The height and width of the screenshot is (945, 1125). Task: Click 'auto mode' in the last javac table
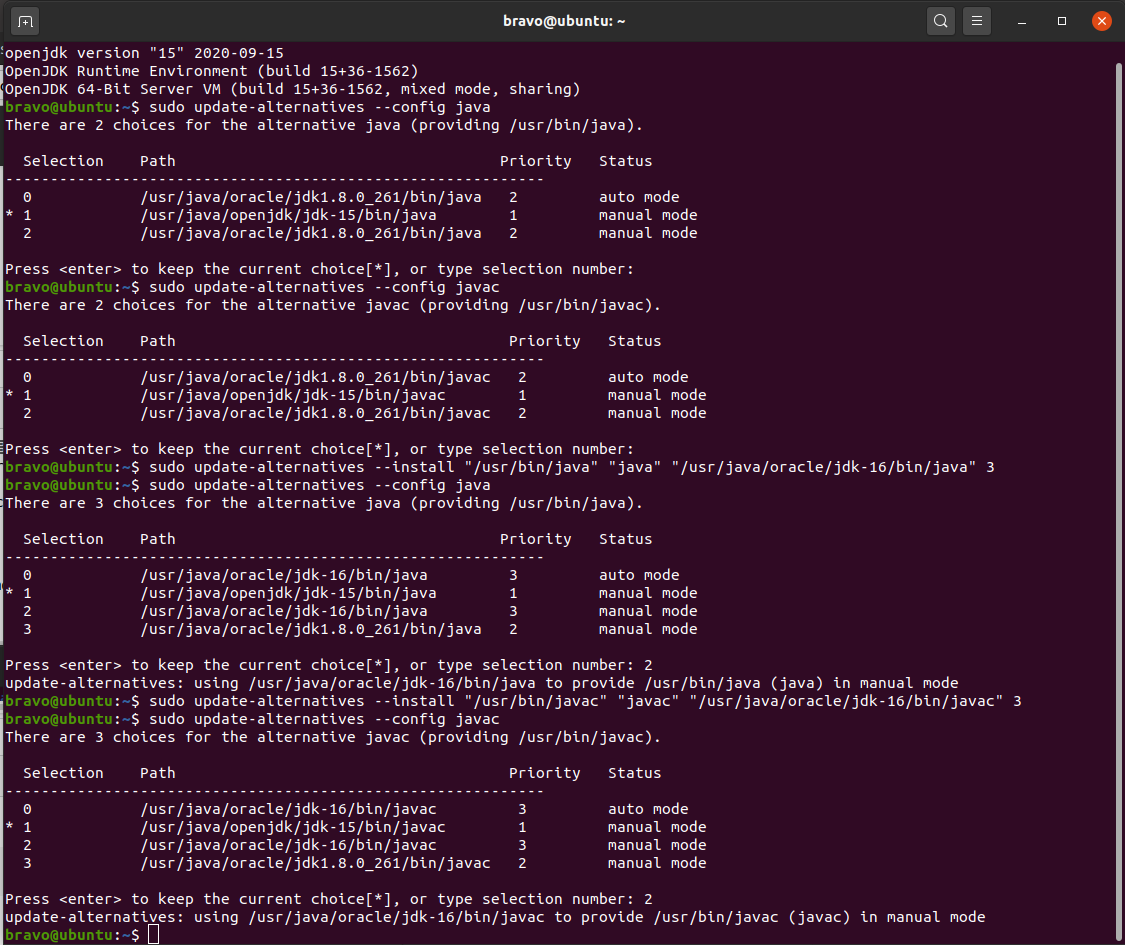click(x=648, y=809)
